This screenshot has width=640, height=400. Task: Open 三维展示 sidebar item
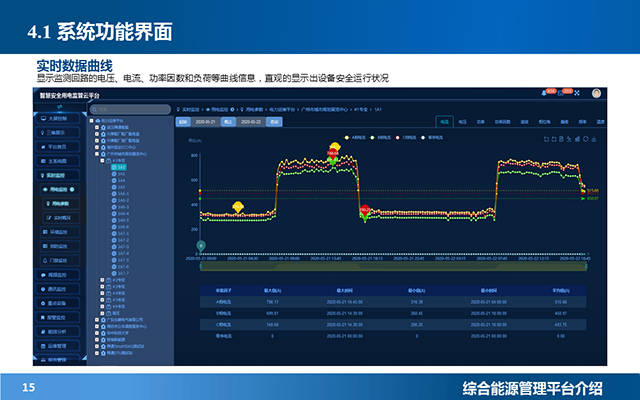58,133
